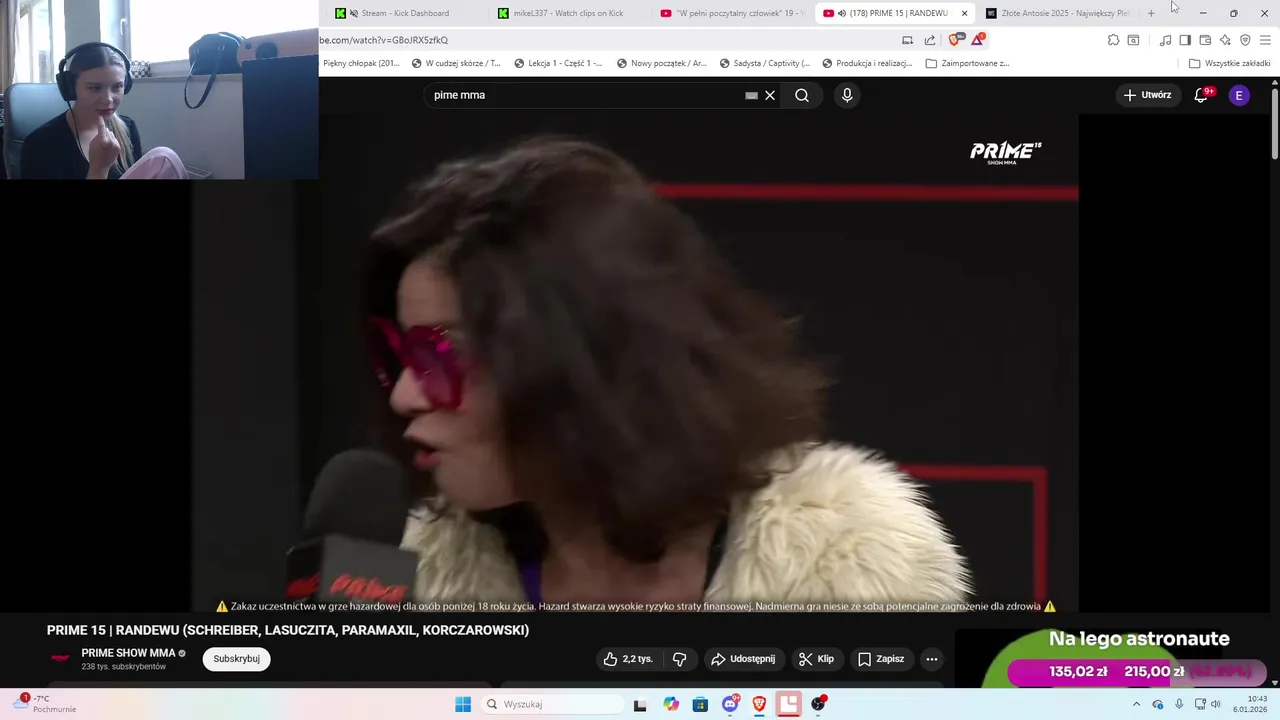Screen dimensions: 1280x720
Task: Open bookmark 'Lekcja 1 - Część 1'
Action: tap(558, 63)
